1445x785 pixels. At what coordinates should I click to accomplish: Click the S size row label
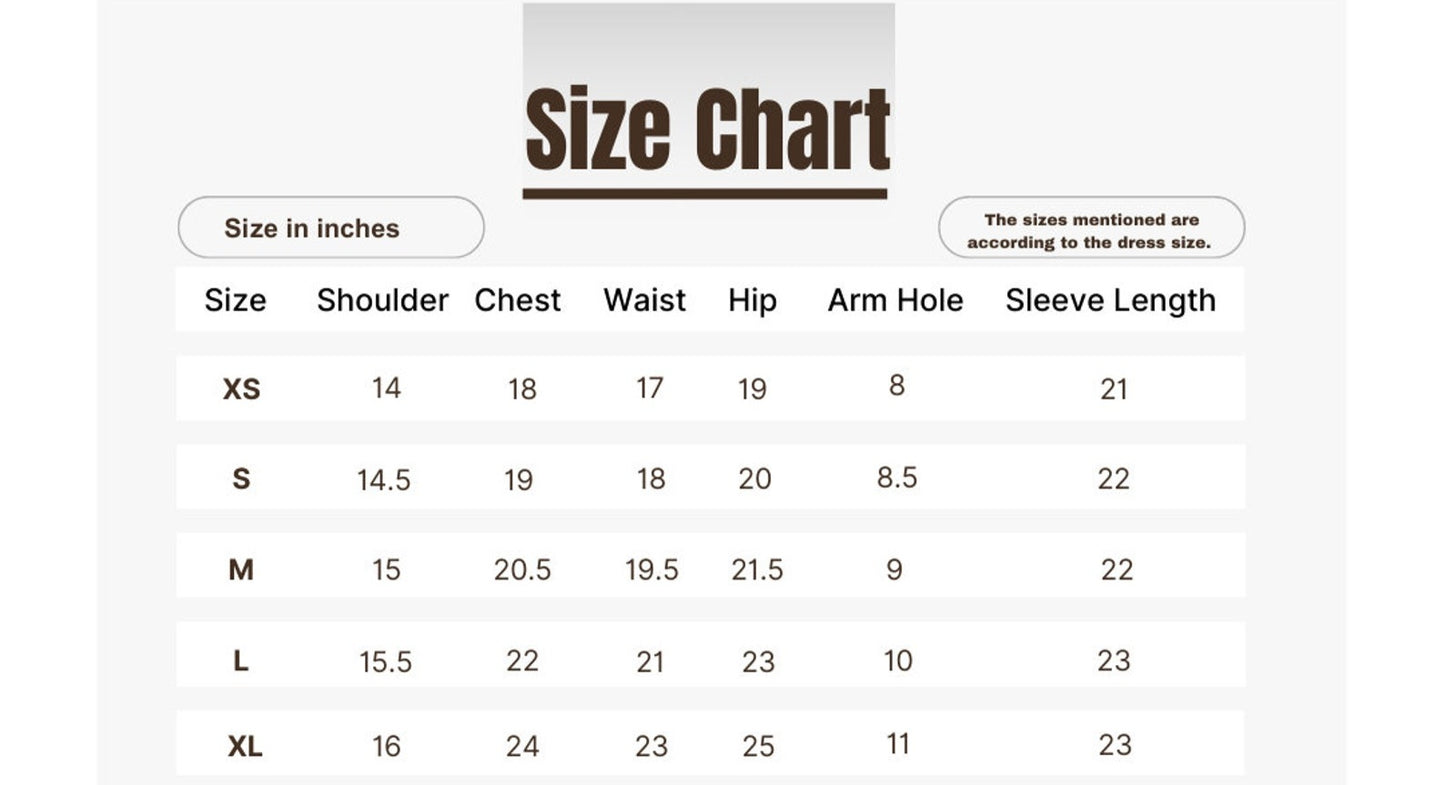click(241, 479)
